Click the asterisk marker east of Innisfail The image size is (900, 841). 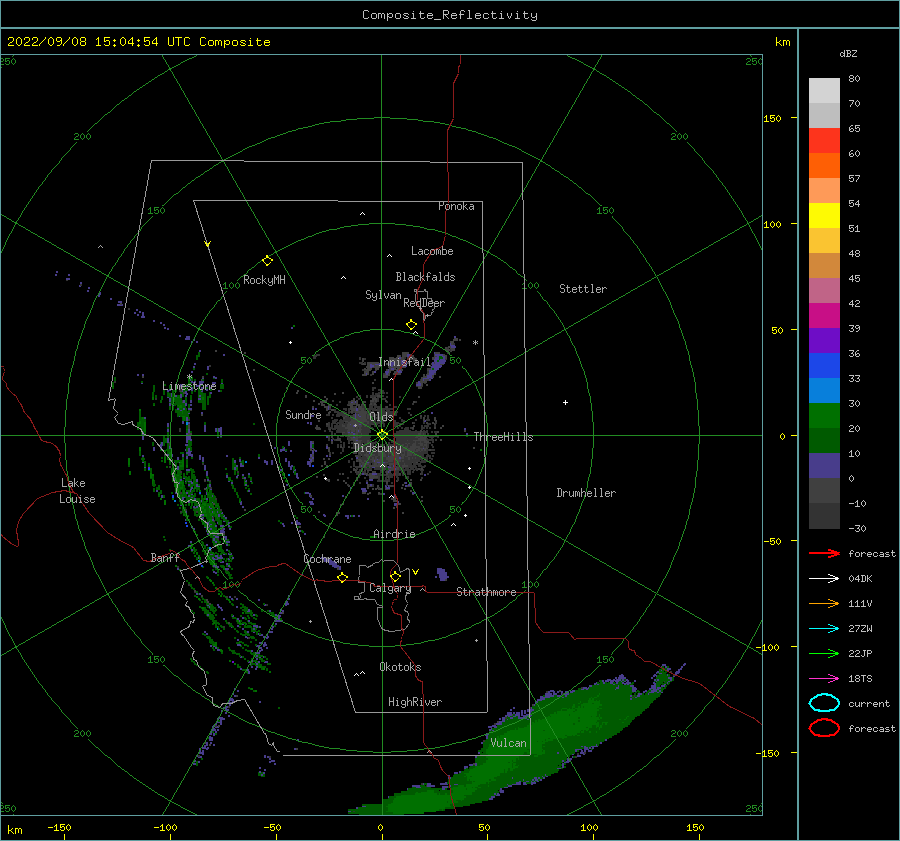pyautogui.click(x=475, y=343)
